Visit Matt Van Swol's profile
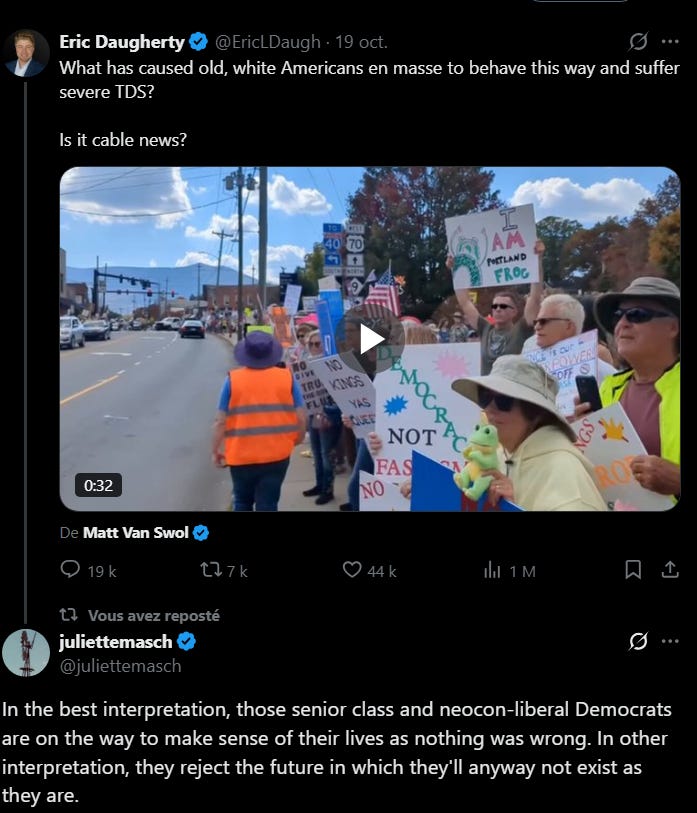This screenshot has width=697, height=813. pyautogui.click(x=135, y=533)
